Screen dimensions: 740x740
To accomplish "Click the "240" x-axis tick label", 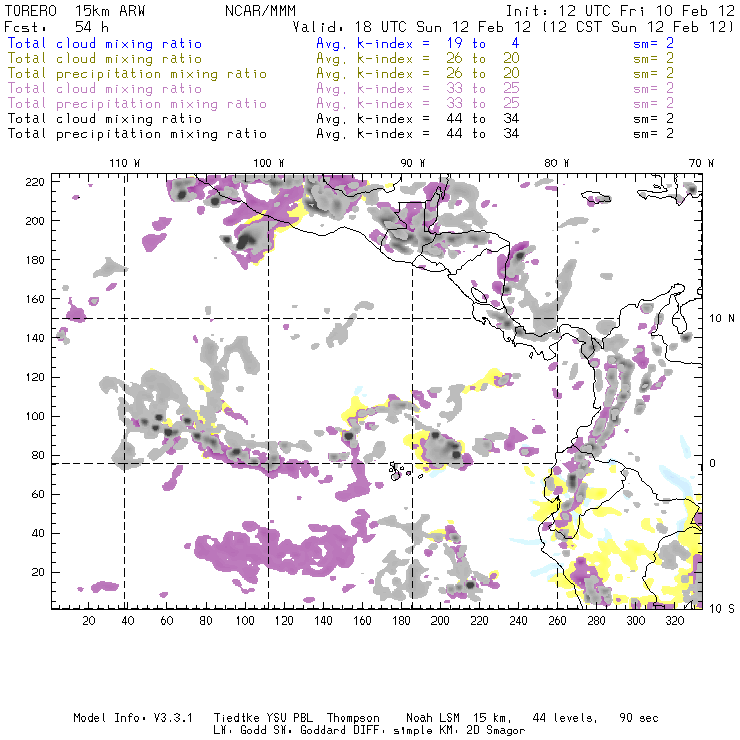I will point(518,621).
